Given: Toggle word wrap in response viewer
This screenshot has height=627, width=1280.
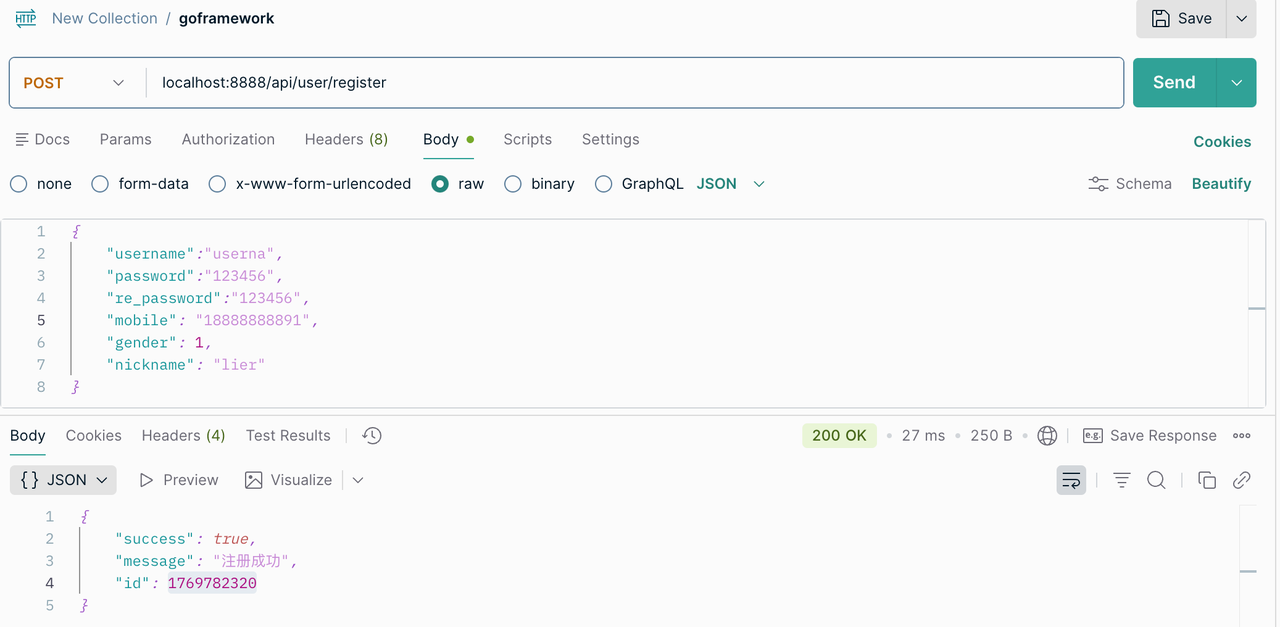Looking at the screenshot, I should pyautogui.click(x=1071, y=480).
